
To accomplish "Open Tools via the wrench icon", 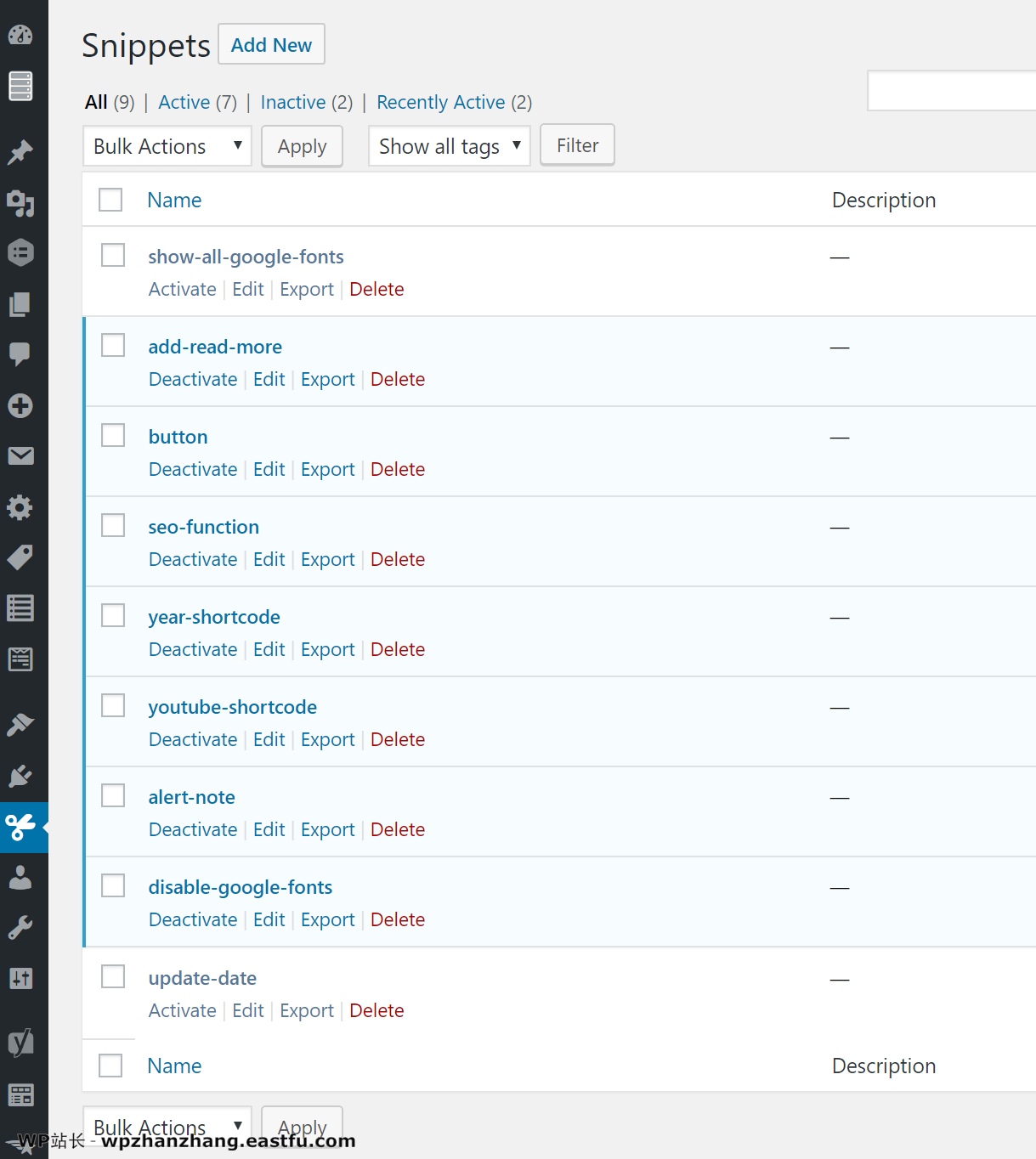I will (20, 927).
